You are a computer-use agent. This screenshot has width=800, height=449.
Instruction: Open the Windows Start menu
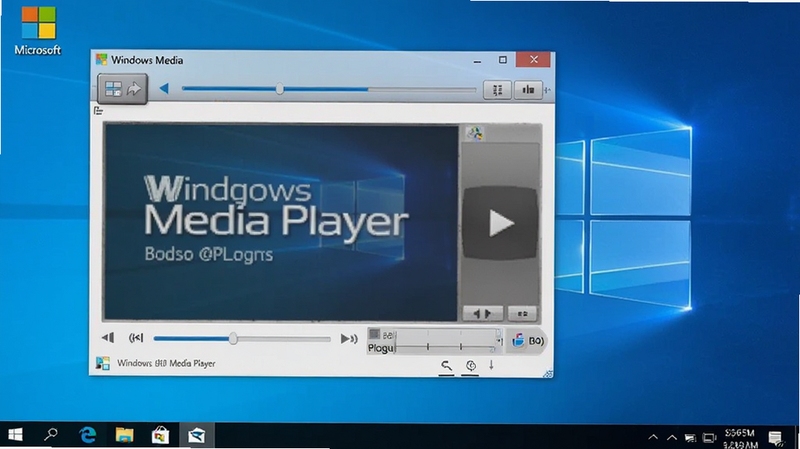[x=15, y=435]
